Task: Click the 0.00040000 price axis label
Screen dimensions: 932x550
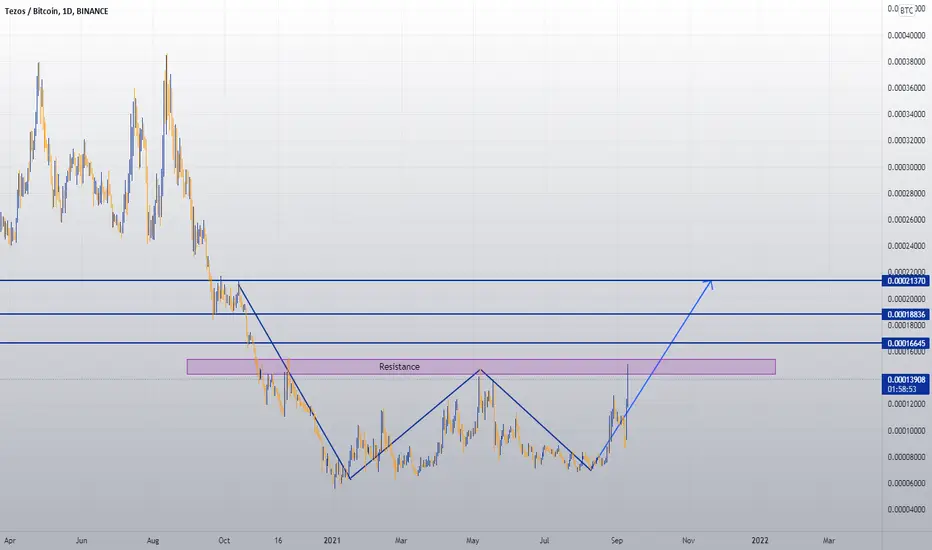Action: (906, 36)
